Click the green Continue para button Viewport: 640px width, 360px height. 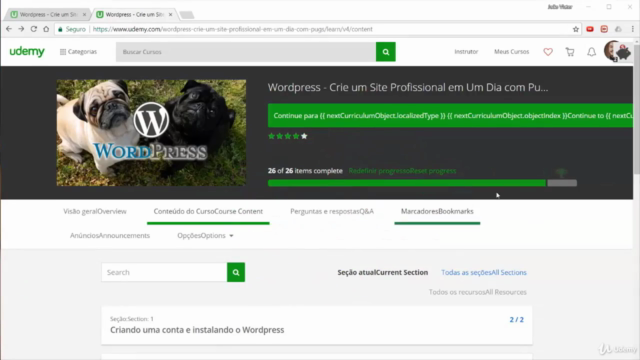point(451,116)
